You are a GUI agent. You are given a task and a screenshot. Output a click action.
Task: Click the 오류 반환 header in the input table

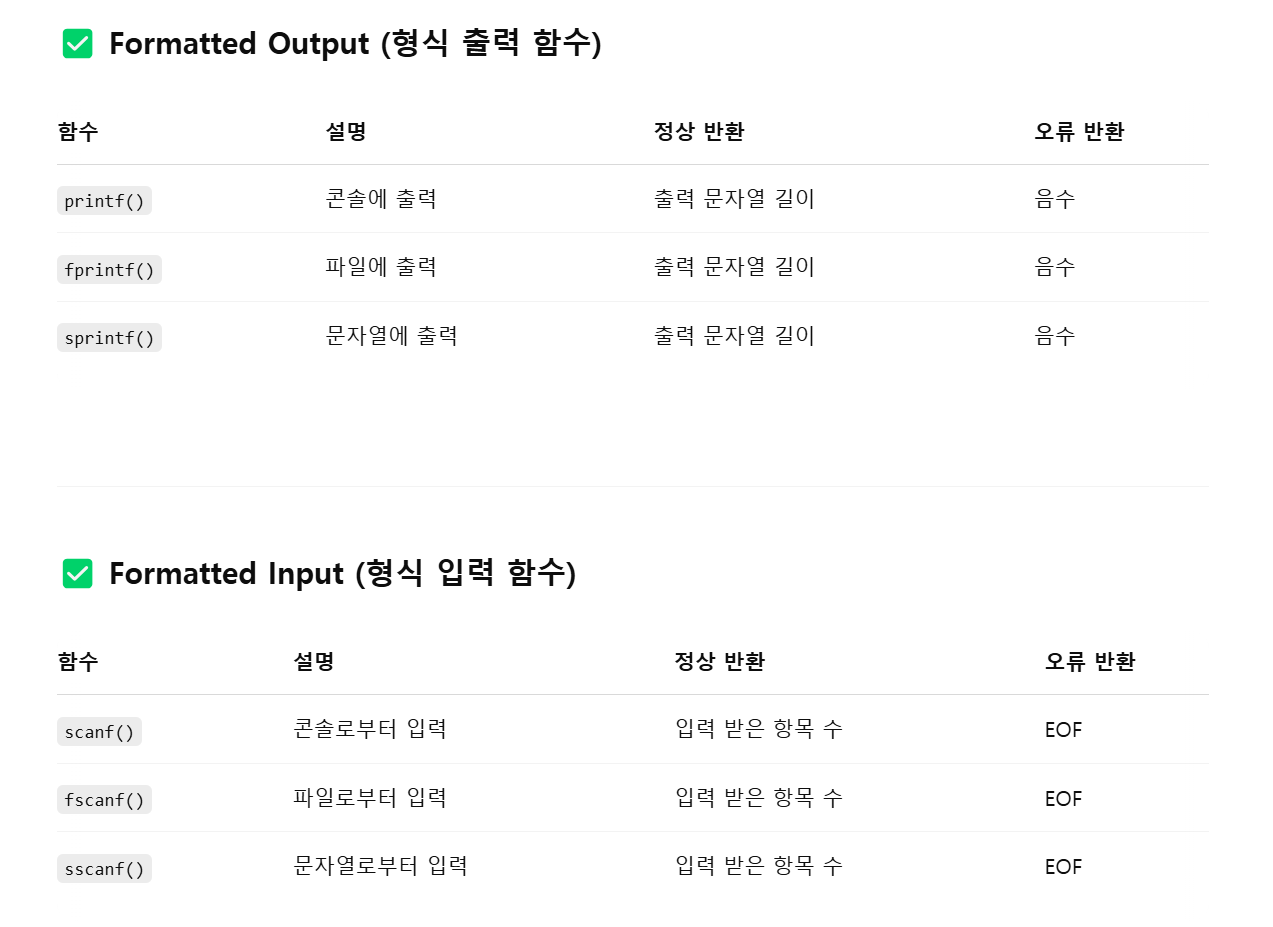pos(1090,662)
